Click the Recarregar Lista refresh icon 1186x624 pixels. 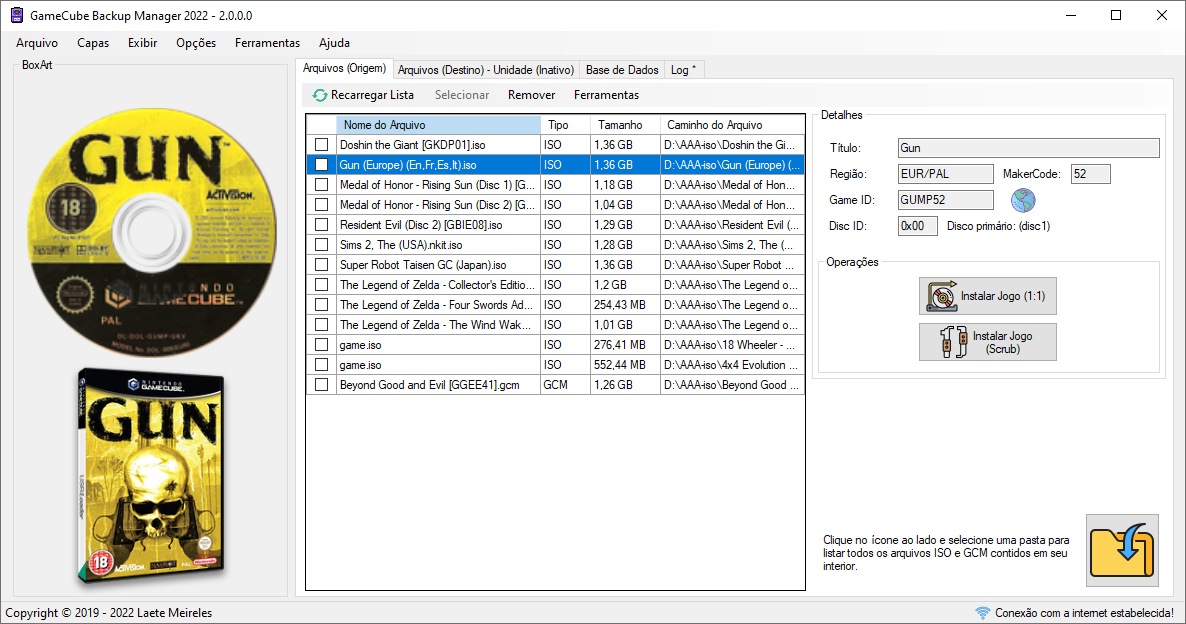point(320,94)
